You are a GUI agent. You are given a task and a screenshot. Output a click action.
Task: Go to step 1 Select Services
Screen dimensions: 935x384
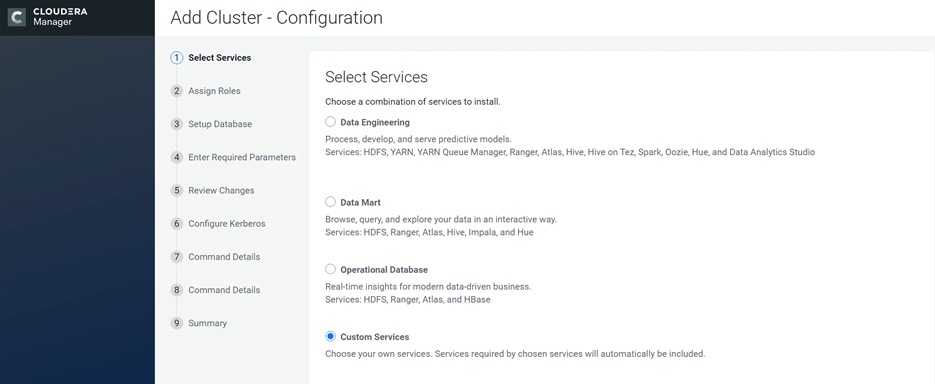211,58
